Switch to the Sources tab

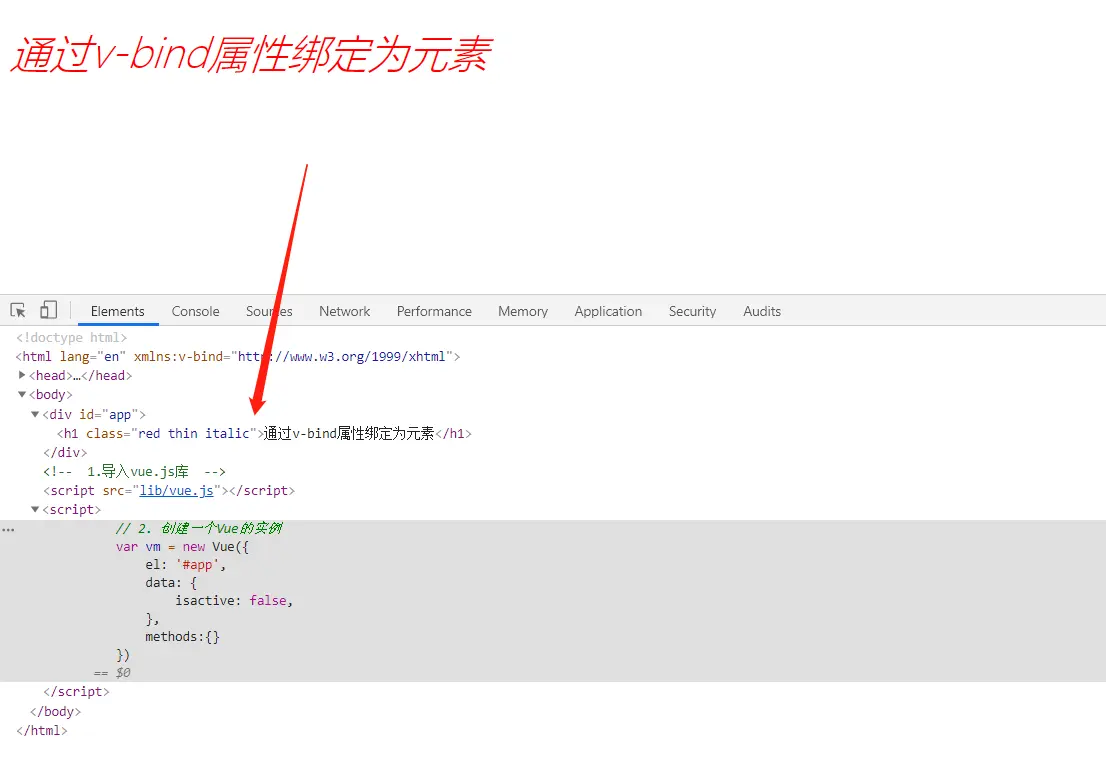(x=269, y=311)
